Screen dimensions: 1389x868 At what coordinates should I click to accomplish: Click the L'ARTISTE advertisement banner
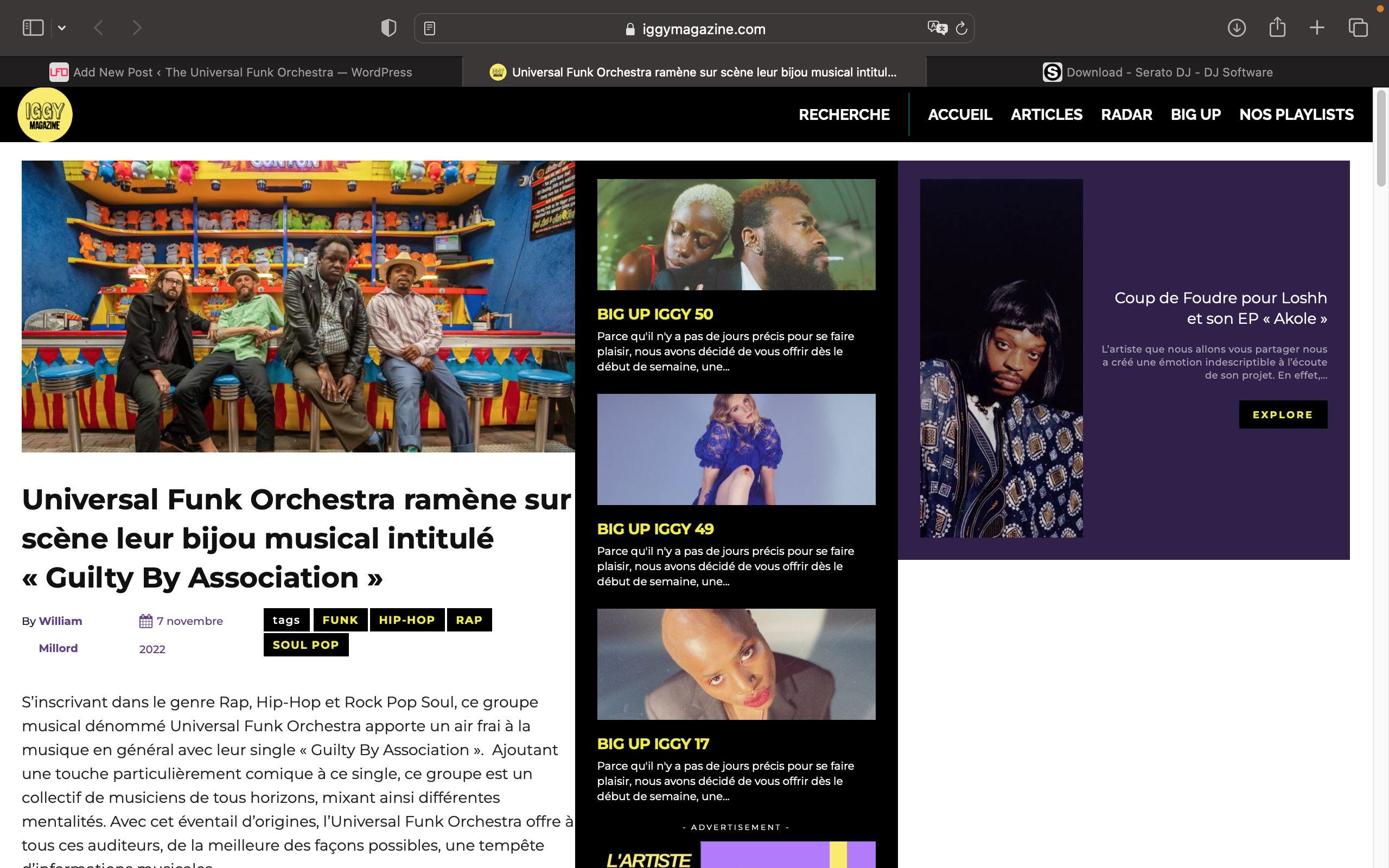(736, 855)
